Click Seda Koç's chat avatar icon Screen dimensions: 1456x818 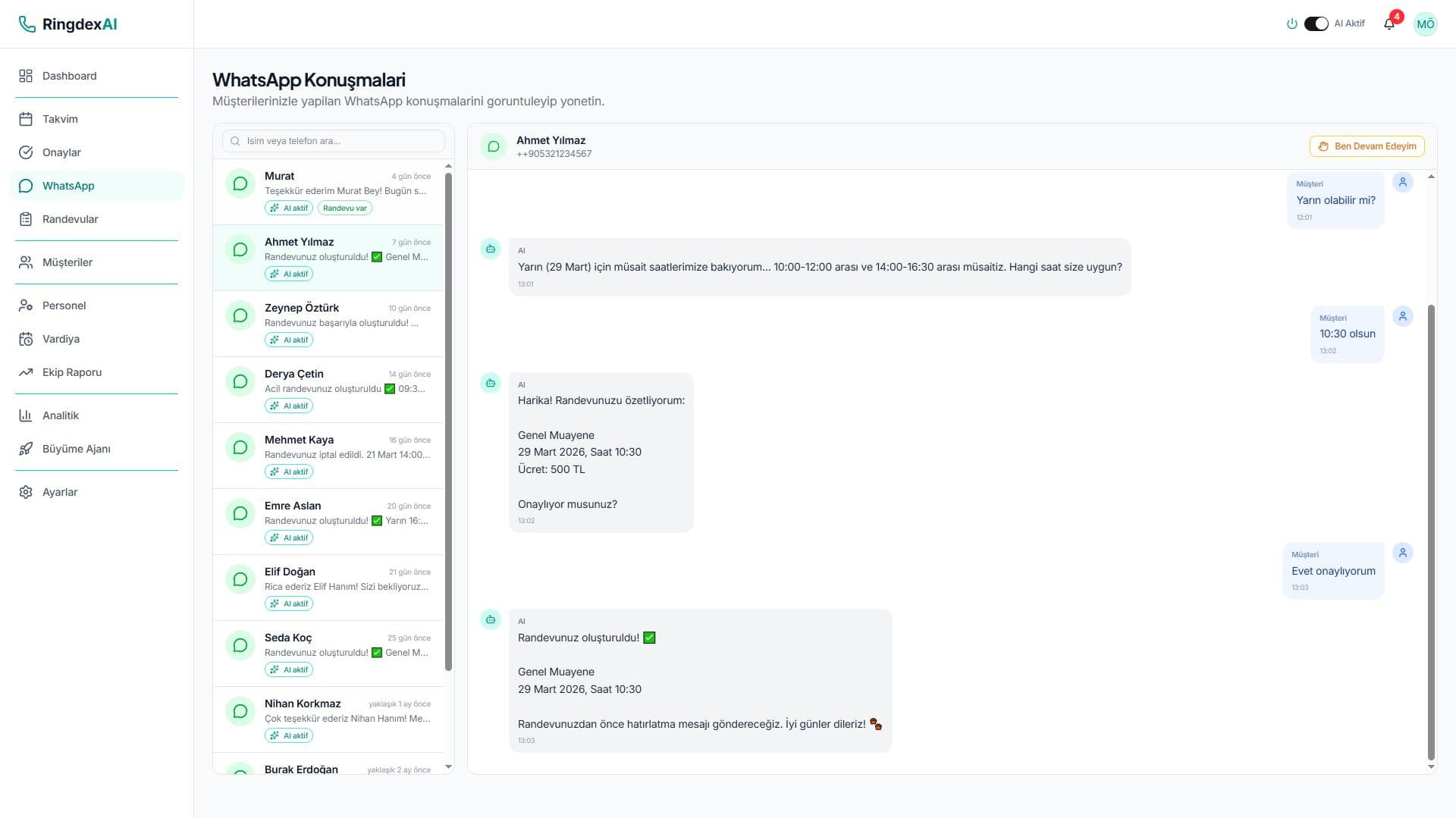[x=240, y=645]
